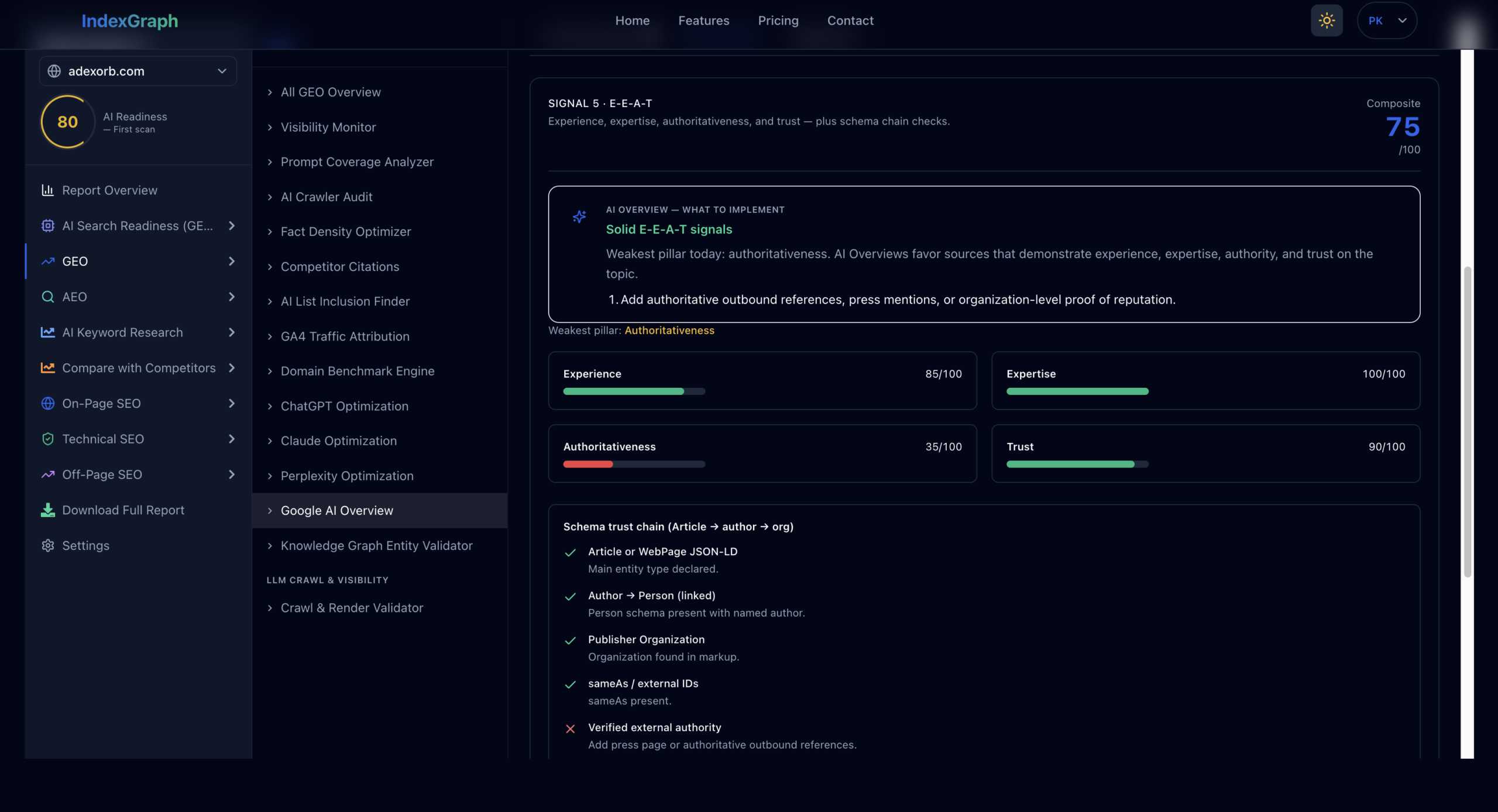The height and width of the screenshot is (812, 1498).
Task: Open Claude Optimization
Action: 380,441
